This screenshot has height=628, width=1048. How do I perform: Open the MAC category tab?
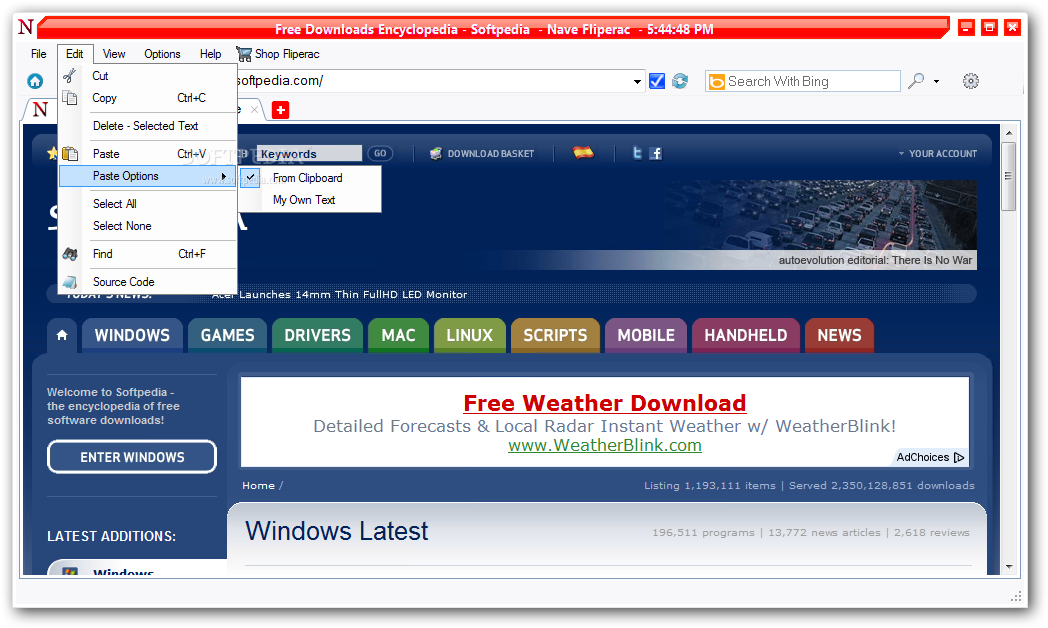click(398, 335)
